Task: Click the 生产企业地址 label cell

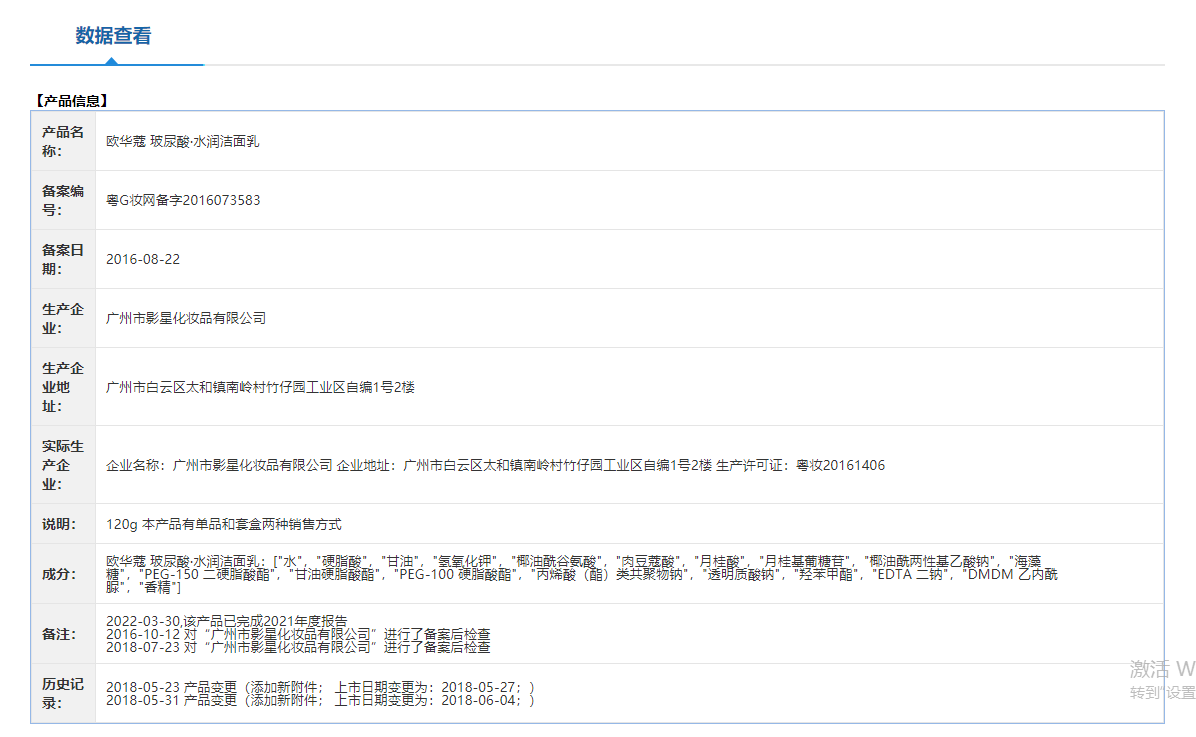Action: pyautogui.click(x=63, y=387)
